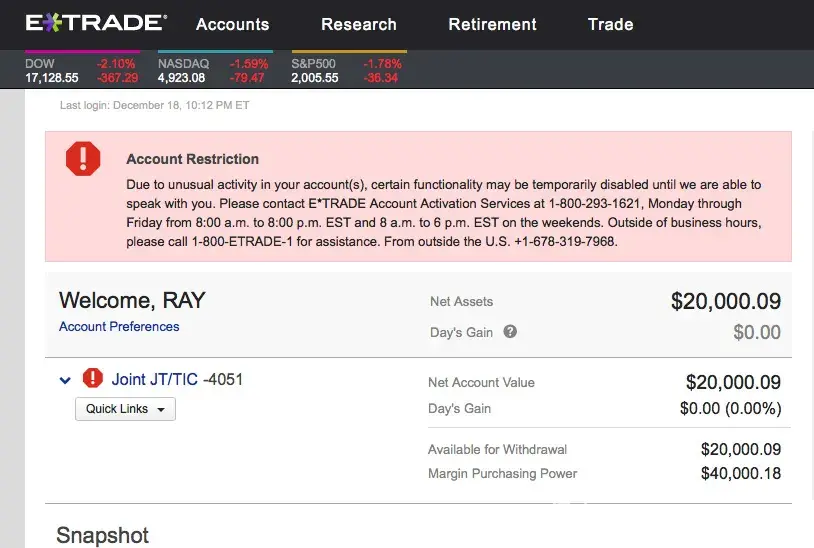The image size is (814, 548).
Task: Open the Quick Links dropdown
Action: click(125, 409)
